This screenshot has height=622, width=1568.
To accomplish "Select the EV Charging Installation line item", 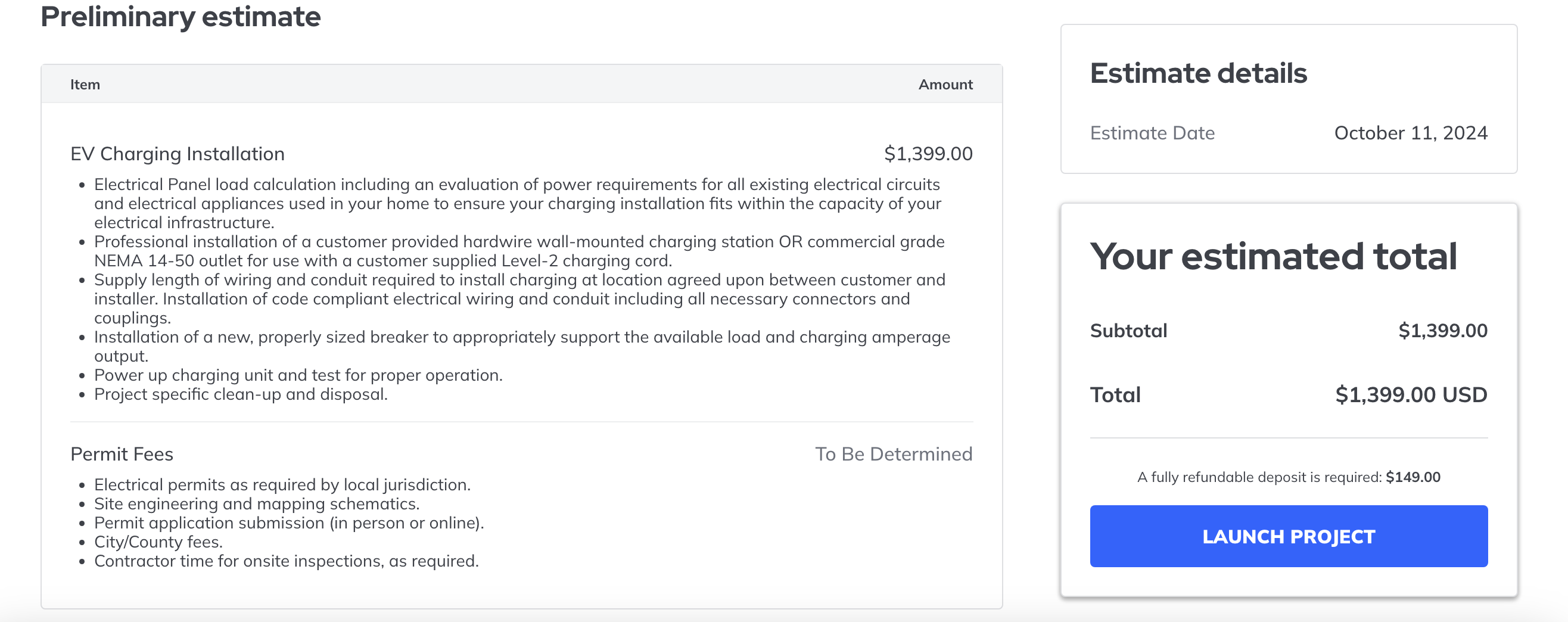I will coord(177,154).
